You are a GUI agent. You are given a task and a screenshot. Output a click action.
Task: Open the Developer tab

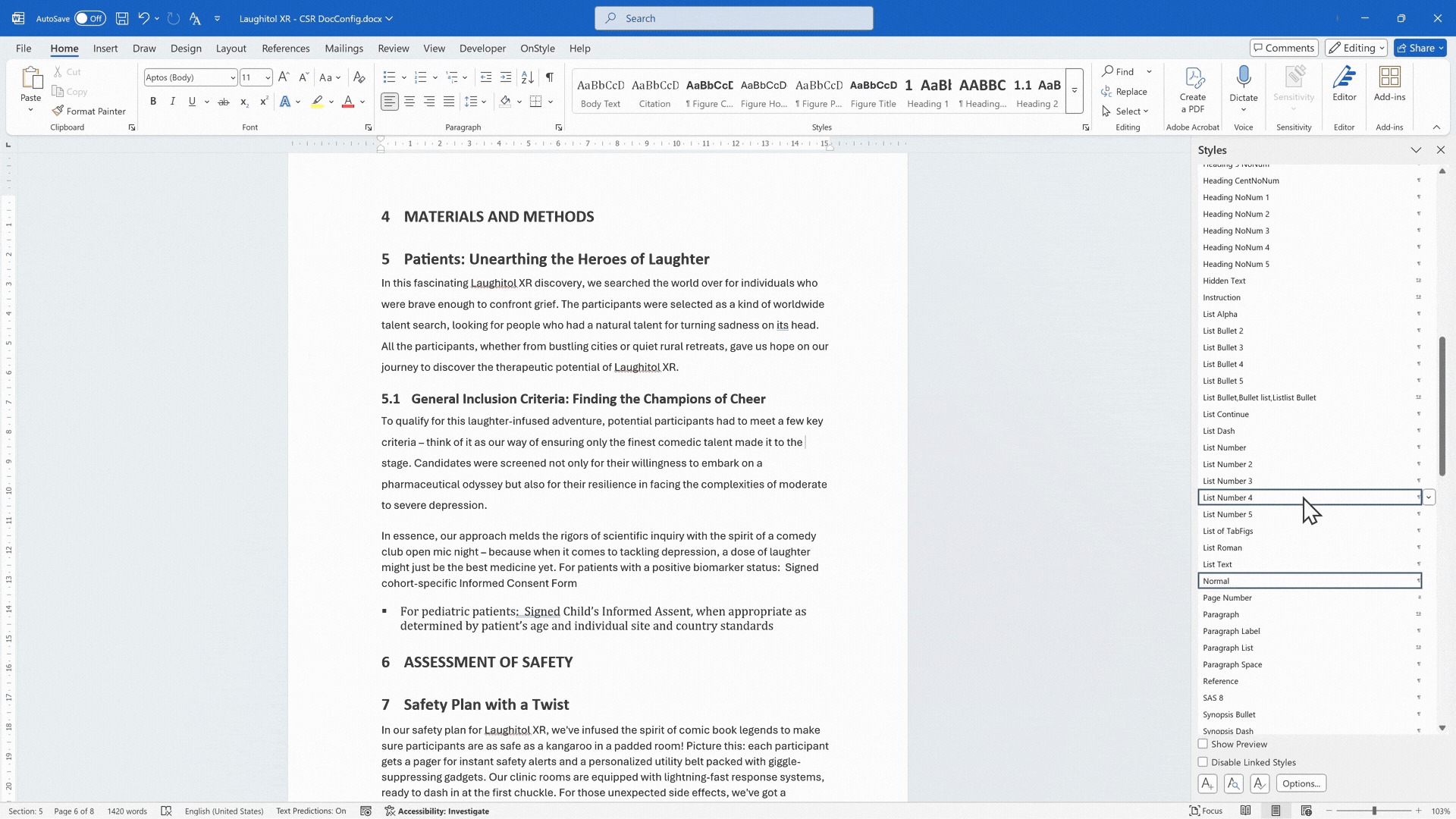click(x=482, y=48)
